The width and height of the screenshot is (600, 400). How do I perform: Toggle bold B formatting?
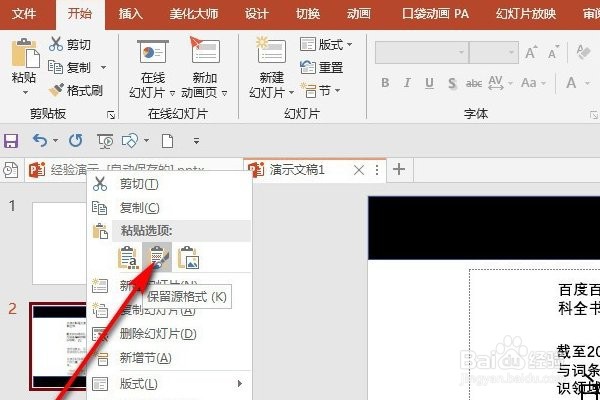tap(385, 83)
